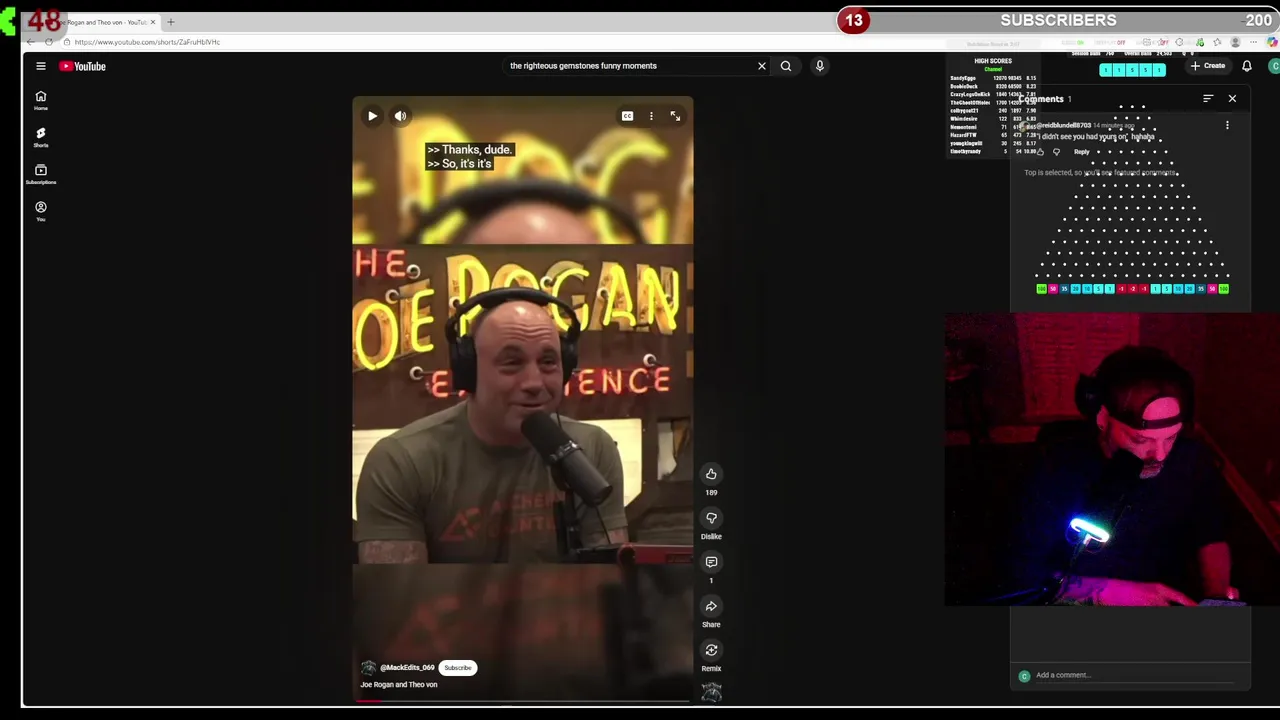Open the YouTube hamburger guide menu
Screen dimensions: 1280x720
41,66
